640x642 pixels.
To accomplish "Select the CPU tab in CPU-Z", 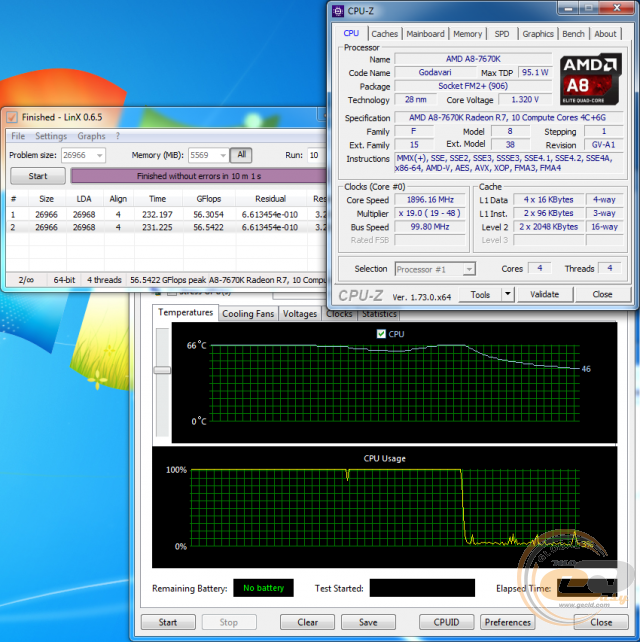I will click(x=351, y=33).
